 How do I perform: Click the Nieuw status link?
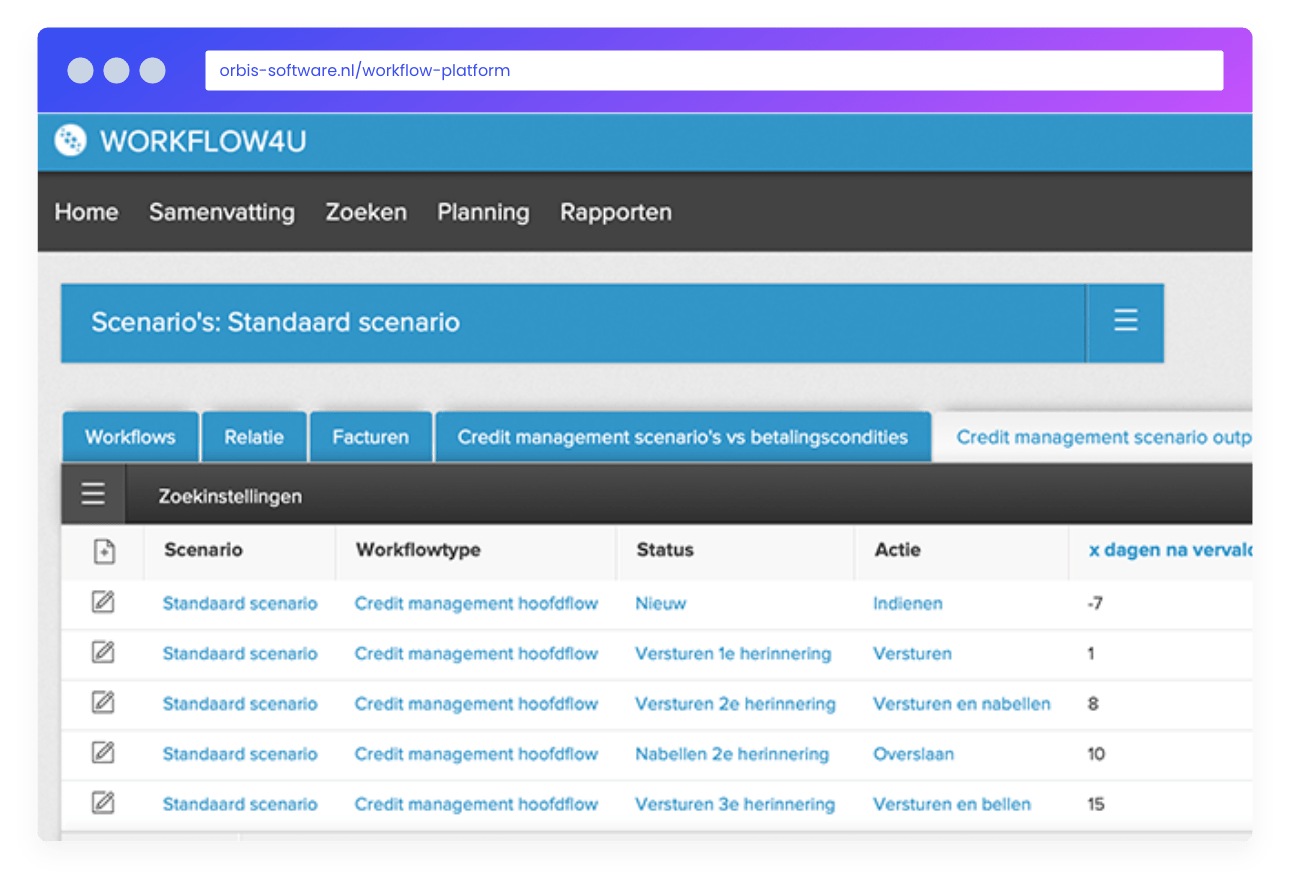point(660,603)
